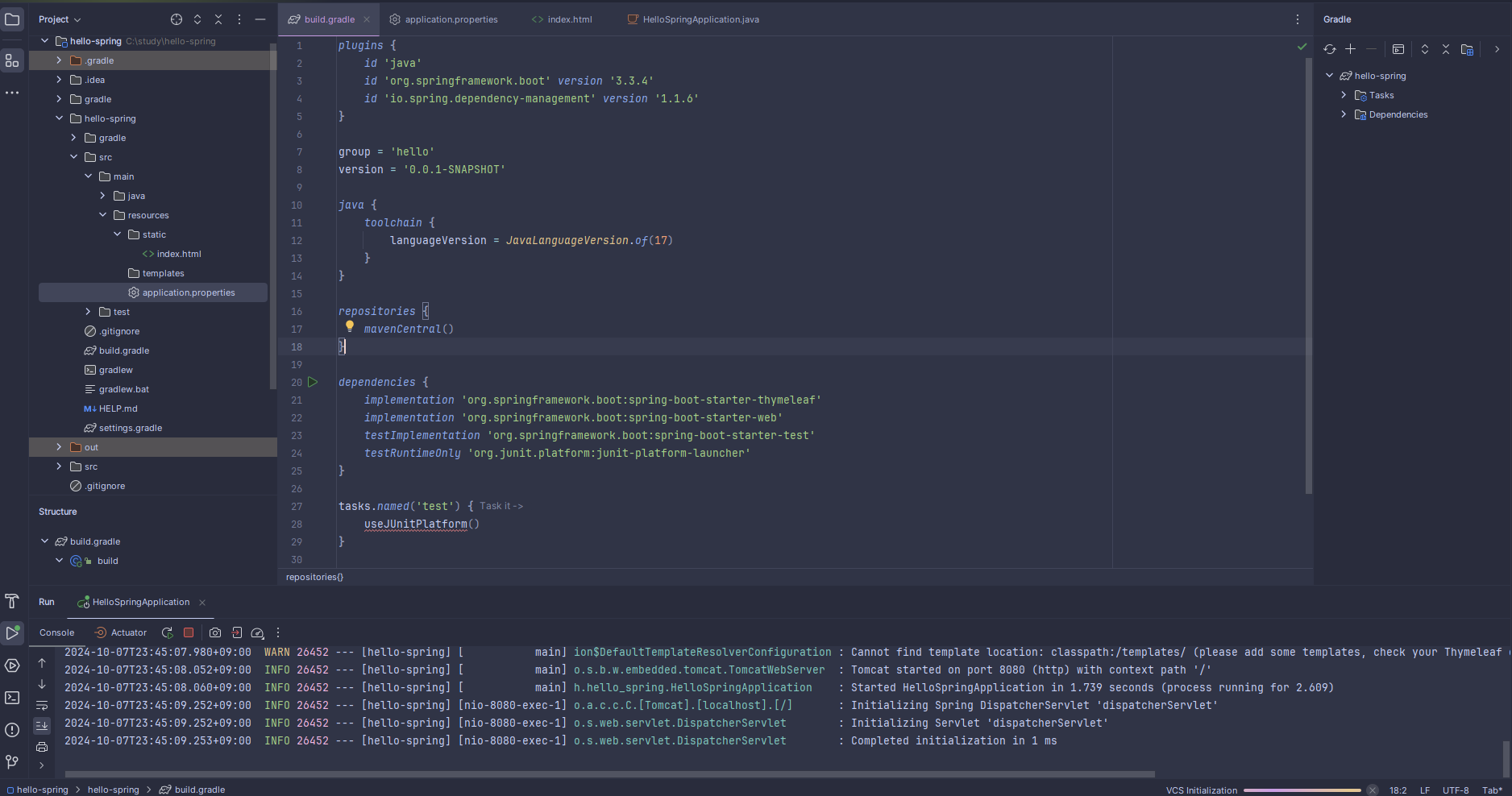Close the HelloSpringApplication run tab
The height and width of the screenshot is (796, 1512).
pos(202,603)
